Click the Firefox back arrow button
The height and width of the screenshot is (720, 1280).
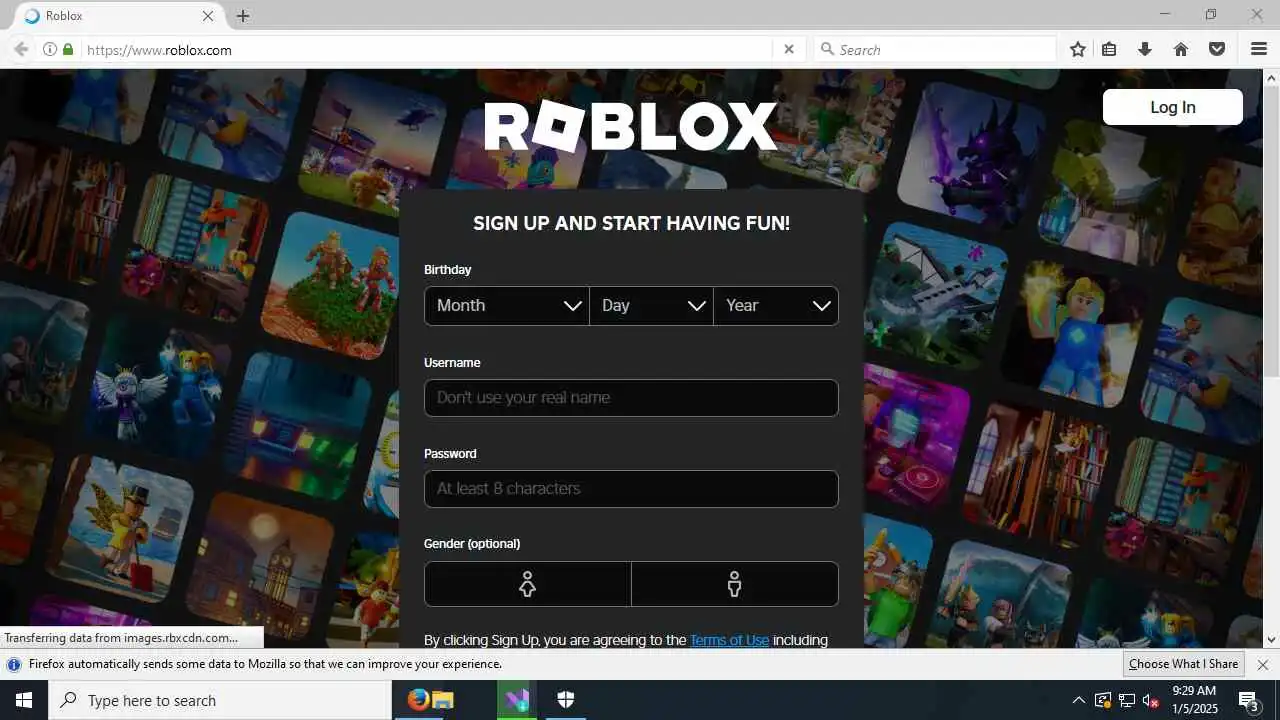20,49
